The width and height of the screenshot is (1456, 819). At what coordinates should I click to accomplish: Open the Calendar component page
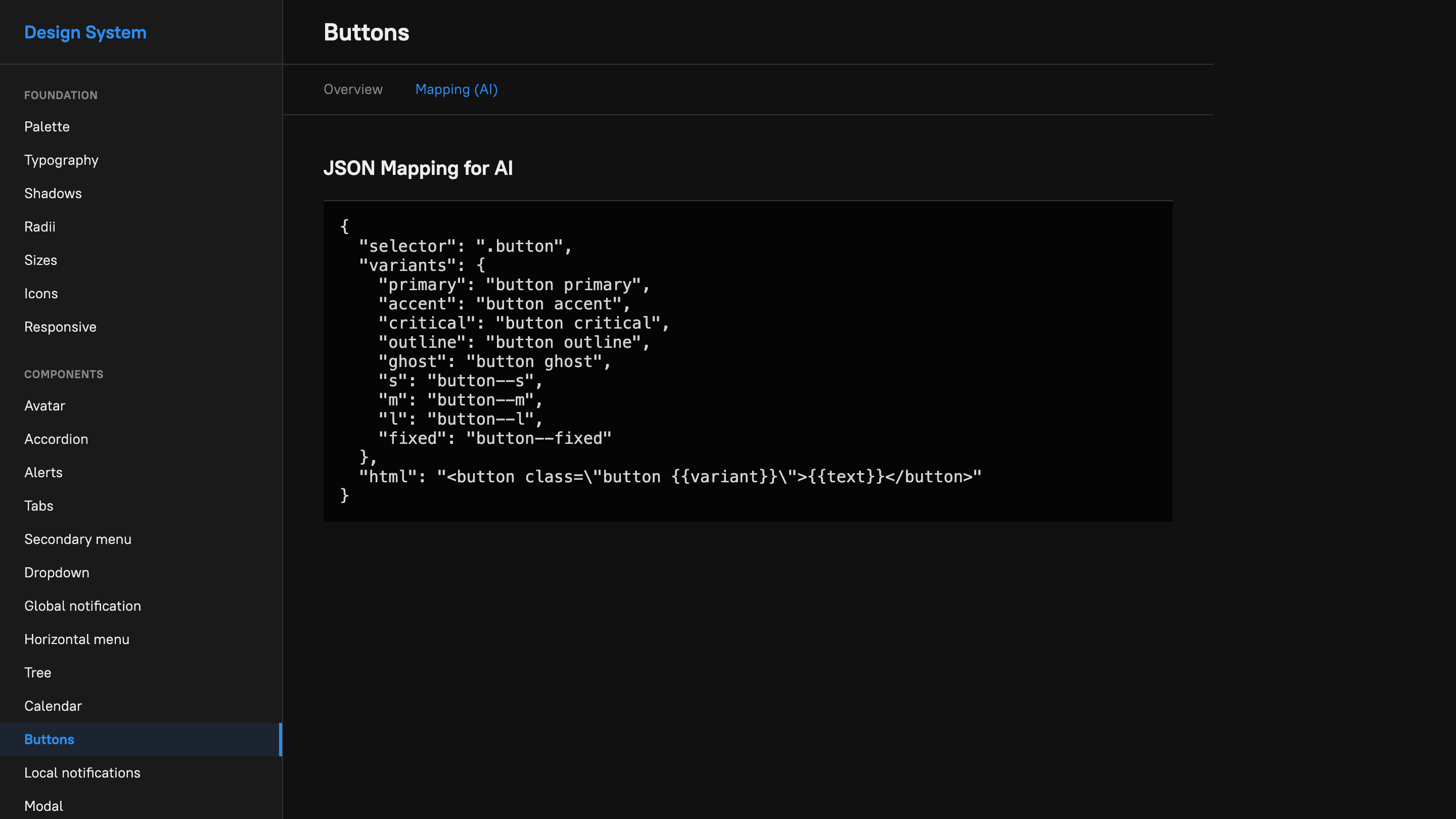click(x=141, y=706)
